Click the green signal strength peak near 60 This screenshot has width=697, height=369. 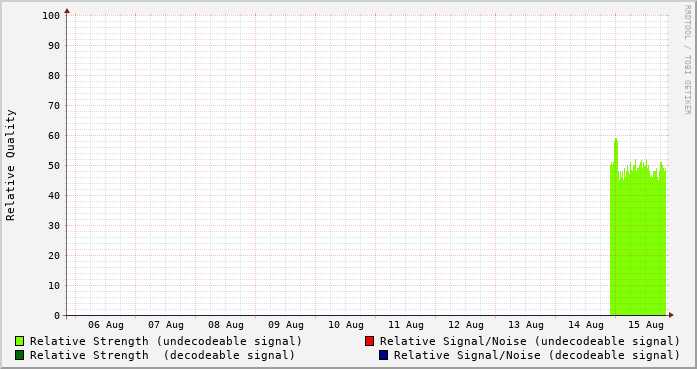tap(616, 141)
